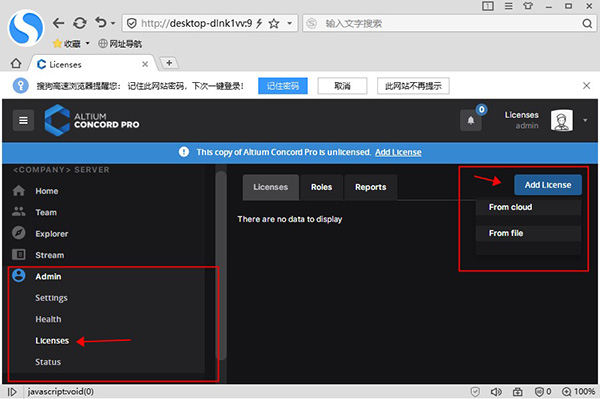Expand the address bar history dropdown
Image resolution: width=600 pixels, height=399 pixels.
[x=290, y=23]
